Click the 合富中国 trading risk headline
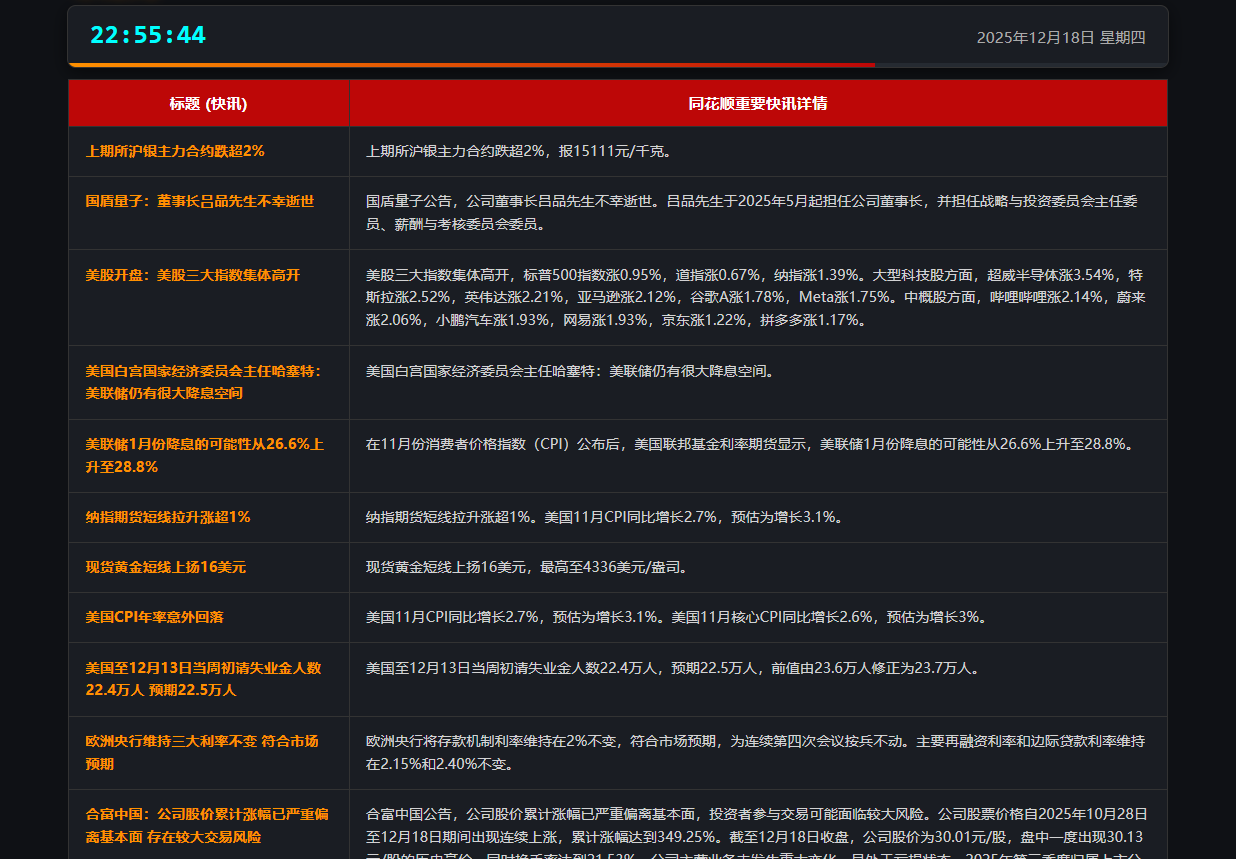The image size is (1236, 859). click(x=206, y=825)
